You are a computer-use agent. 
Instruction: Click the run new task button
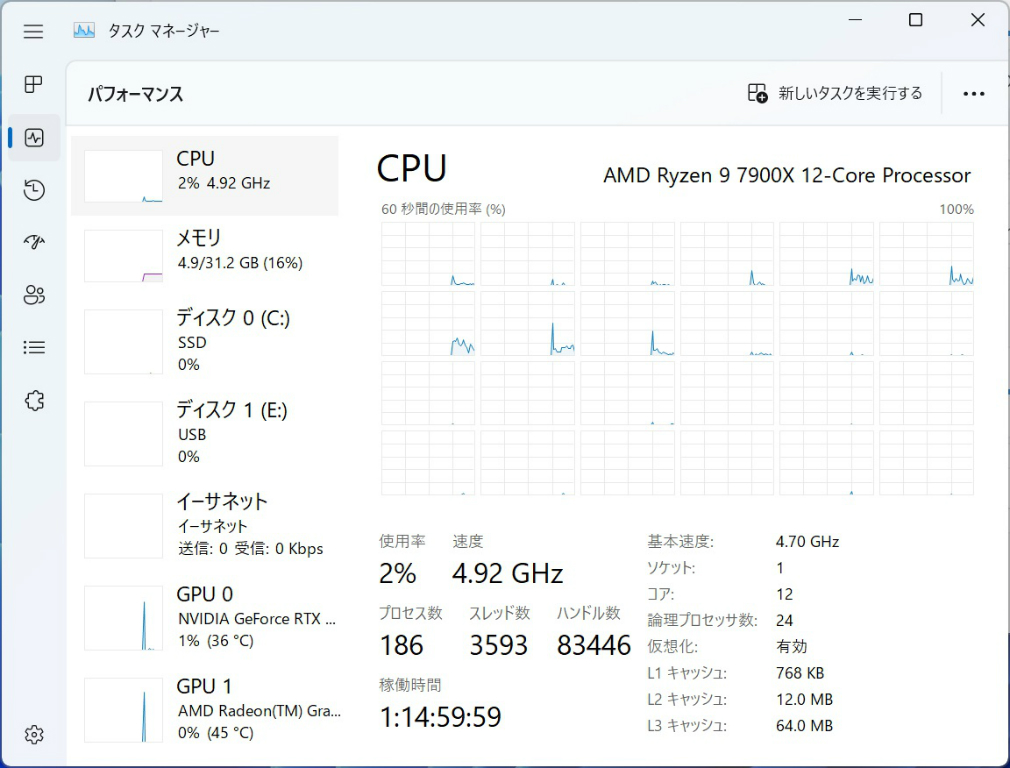click(x=835, y=93)
